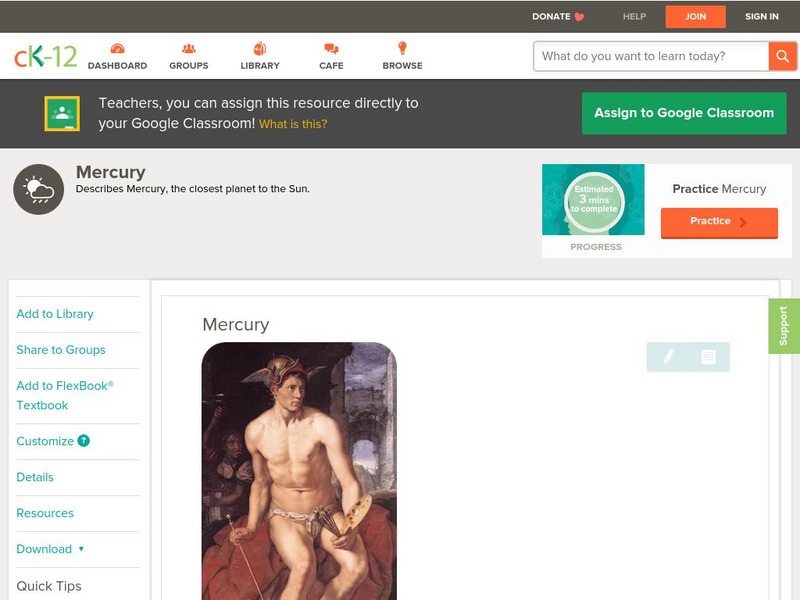Type in the search learning field

coord(650,56)
